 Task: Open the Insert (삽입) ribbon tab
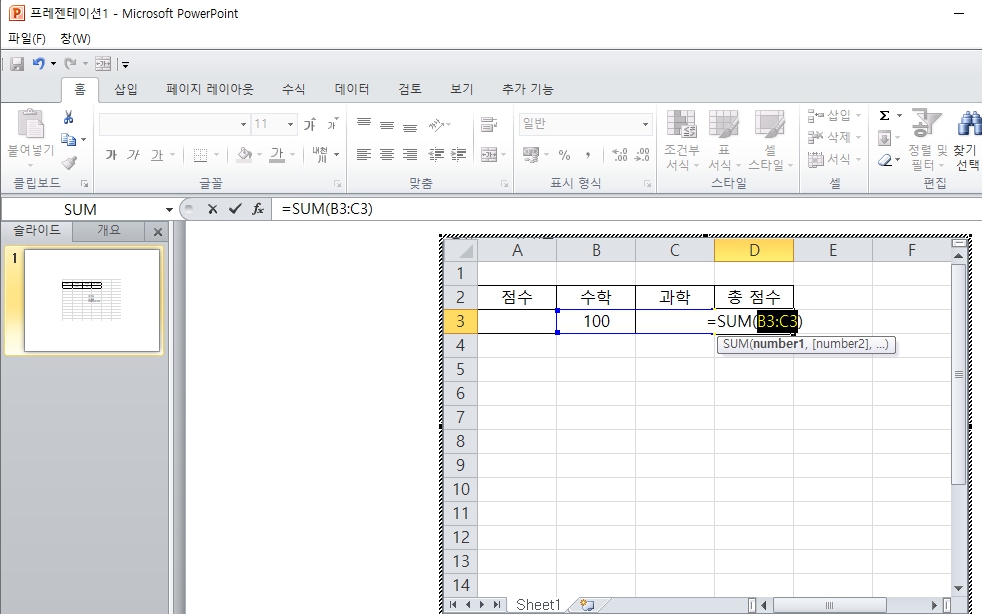[125, 90]
